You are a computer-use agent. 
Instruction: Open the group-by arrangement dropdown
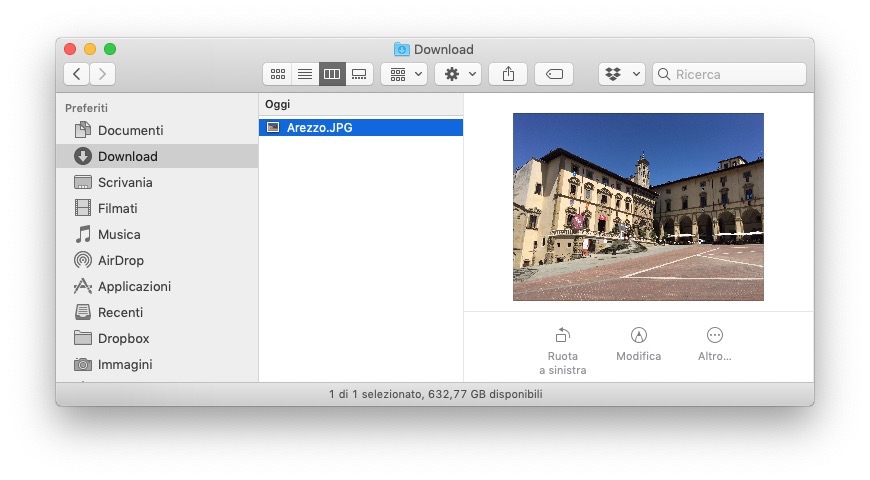pos(404,74)
